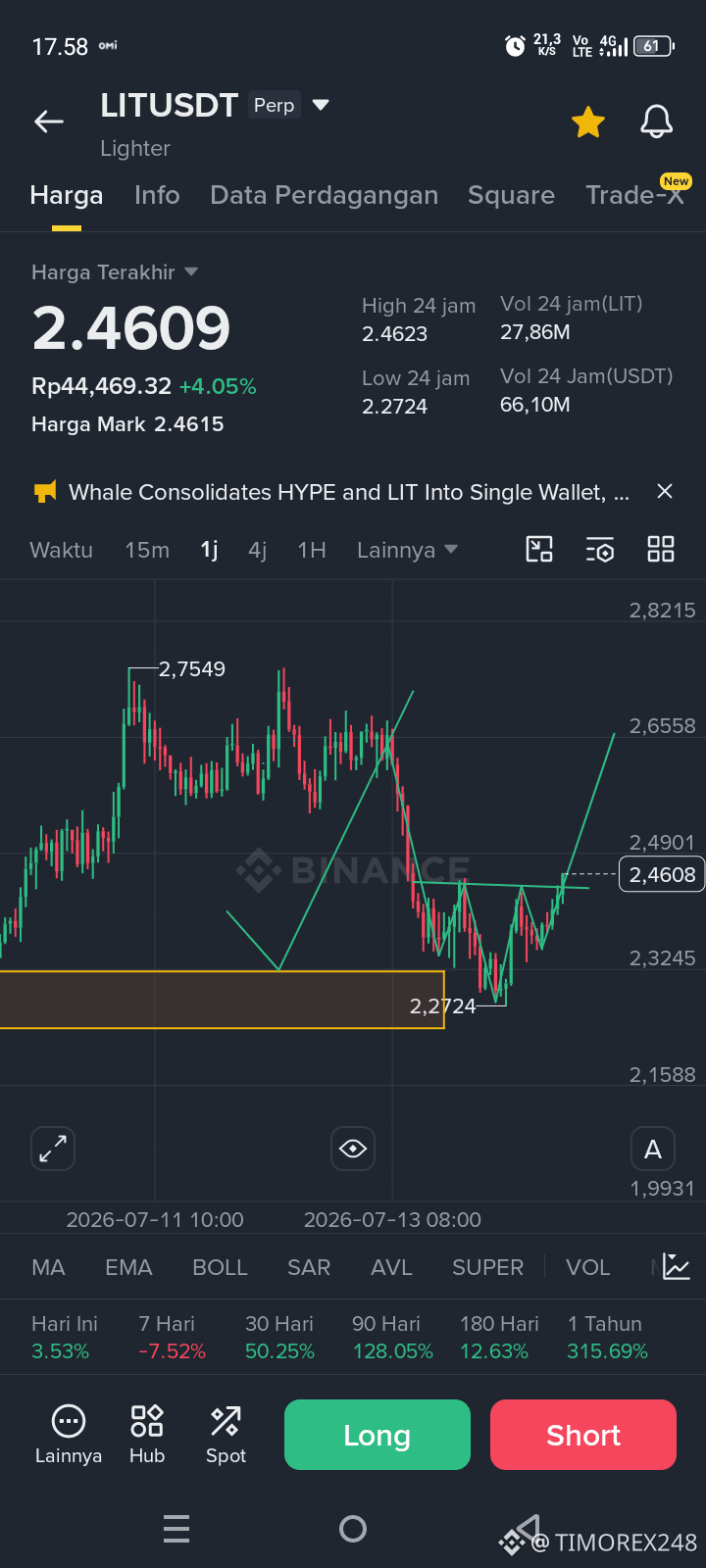Tap the back arrow
The width and height of the screenshot is (706, 1568).
coord(48,122)
